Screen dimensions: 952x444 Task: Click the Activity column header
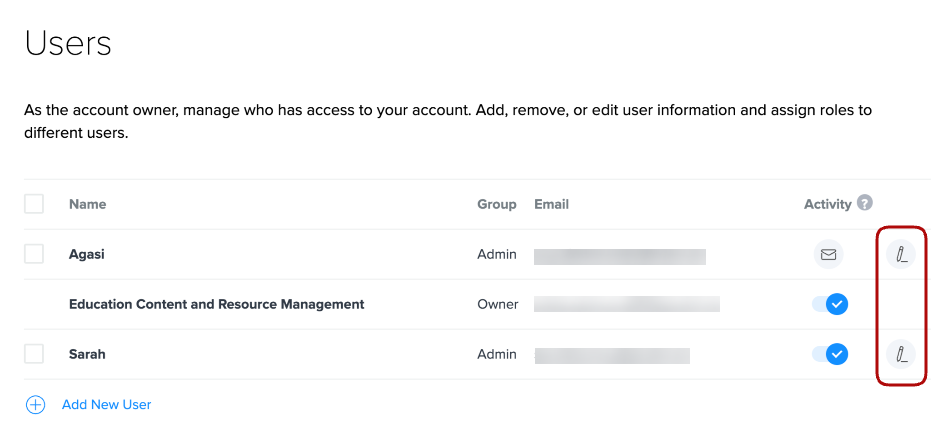[x=827, y=204]
